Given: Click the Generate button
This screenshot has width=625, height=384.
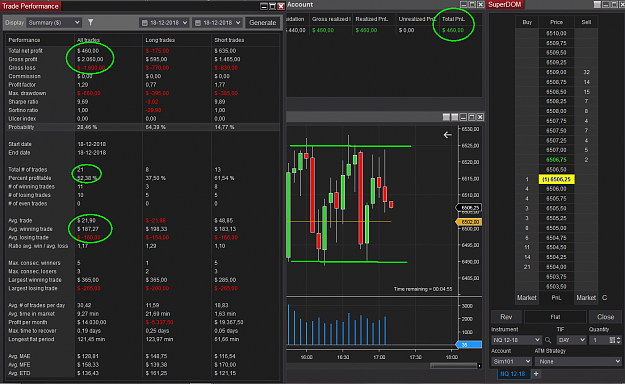Looking at the screenshot, I should [263, 23].
